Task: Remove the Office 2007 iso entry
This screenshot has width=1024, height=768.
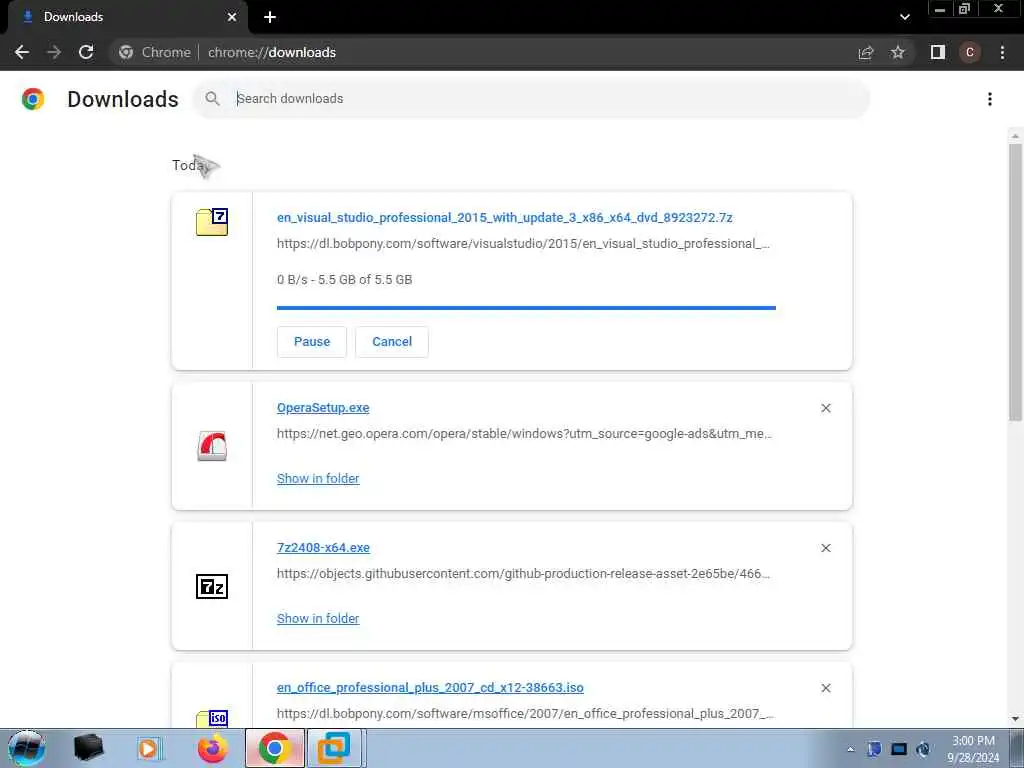Action: point(825,688)
